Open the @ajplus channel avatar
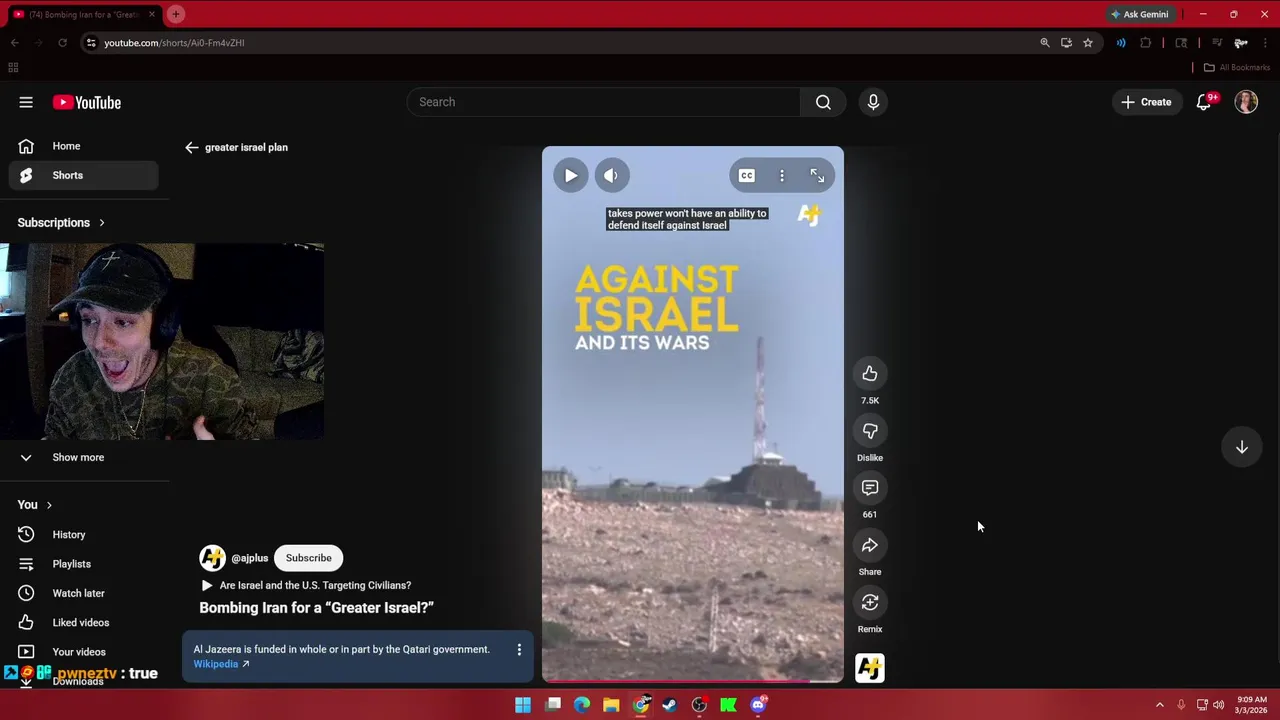This screenshot has height=720, width=1280. click(x=212, y=558)
